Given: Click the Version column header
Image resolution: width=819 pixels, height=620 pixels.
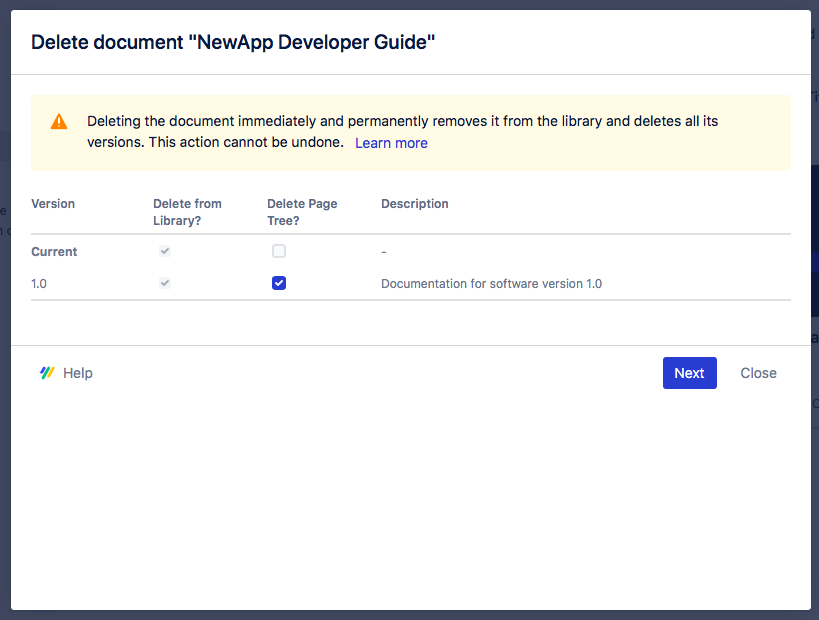Looking at the screenshot, I should pyautogui.click(x=53, y=203).
